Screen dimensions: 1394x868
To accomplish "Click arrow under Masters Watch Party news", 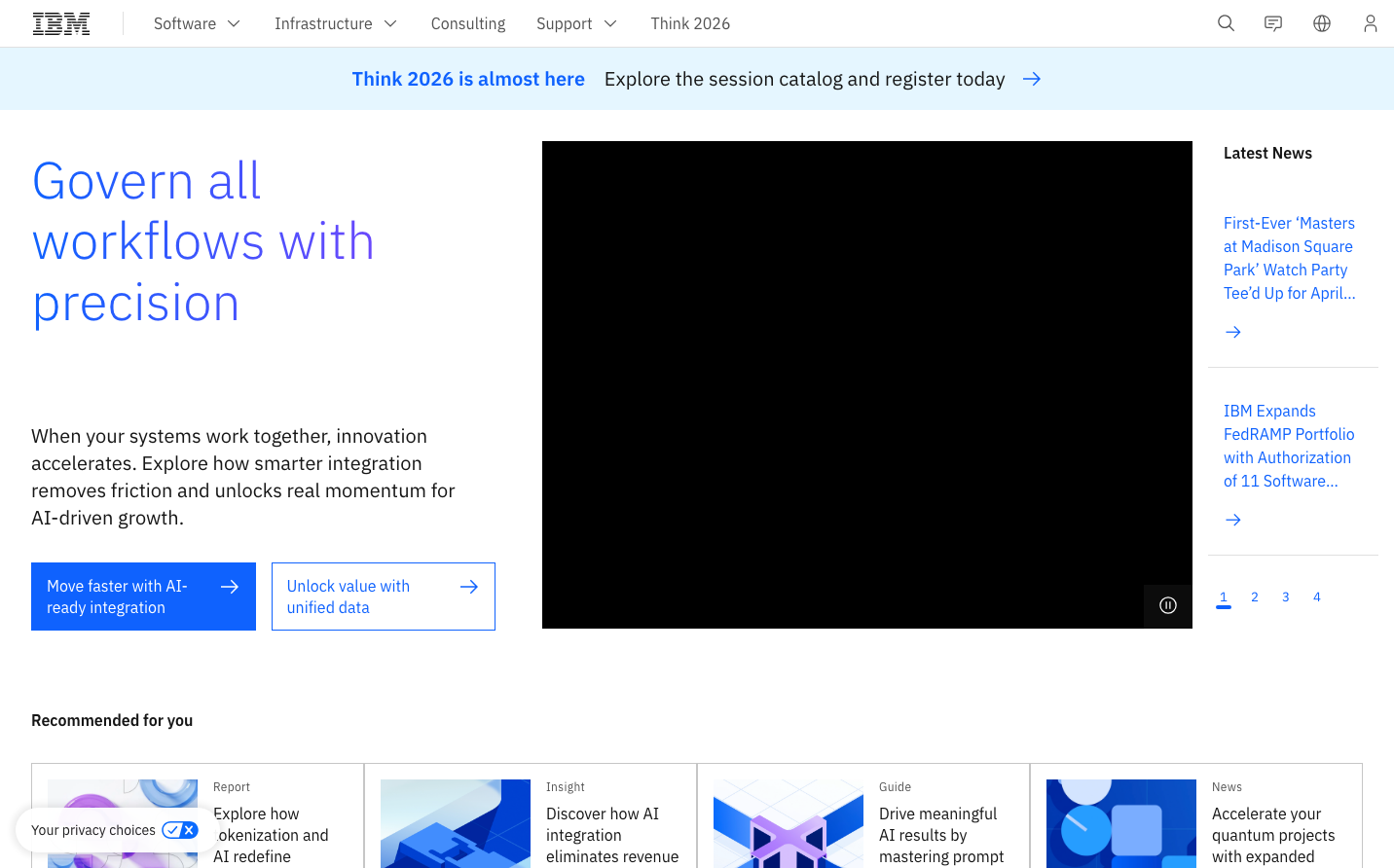I will pos(1233,332).
